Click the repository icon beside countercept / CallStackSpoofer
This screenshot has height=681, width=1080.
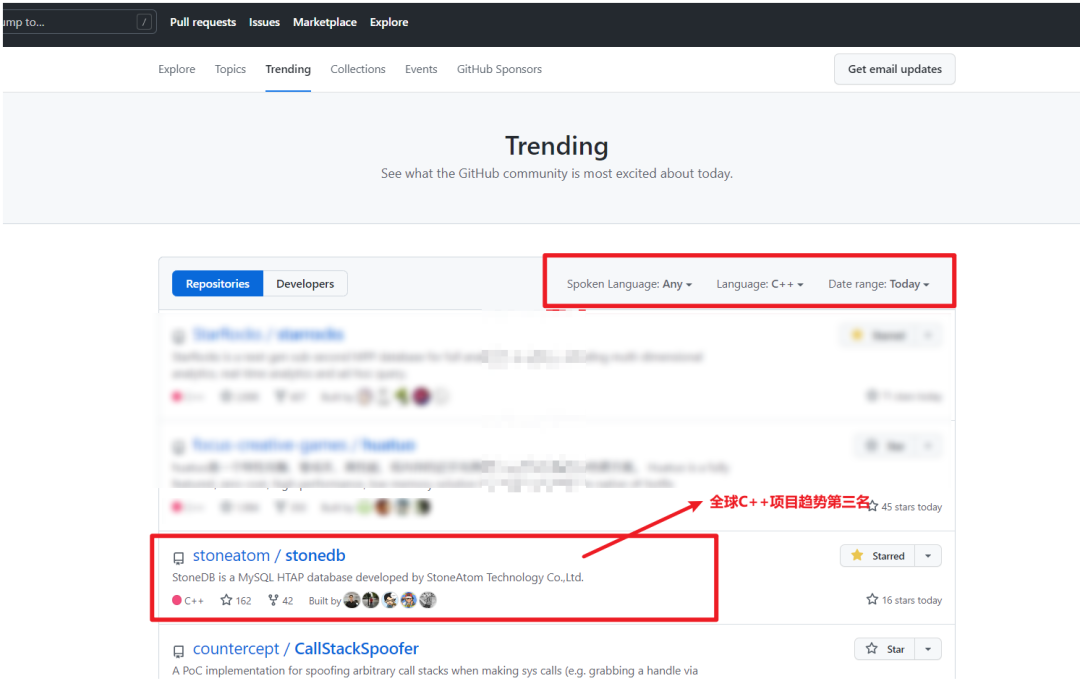178,651
